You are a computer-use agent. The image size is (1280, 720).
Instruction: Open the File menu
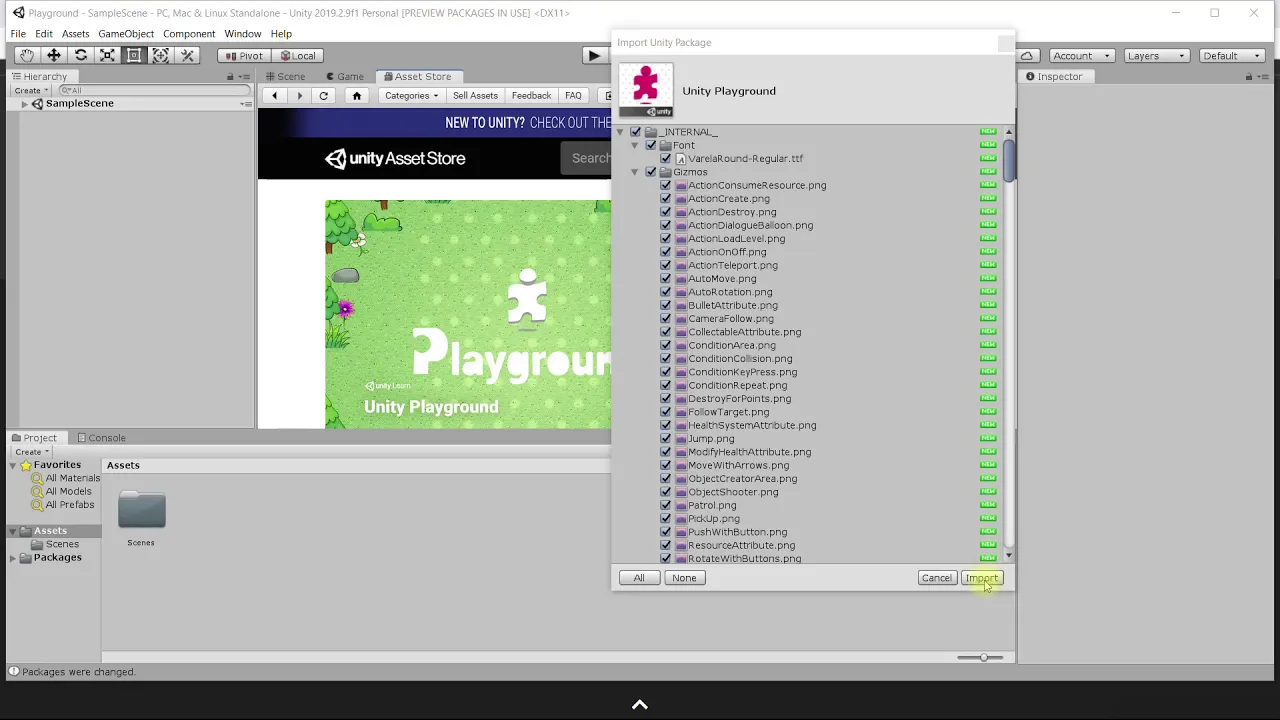(x=18, y=34)
